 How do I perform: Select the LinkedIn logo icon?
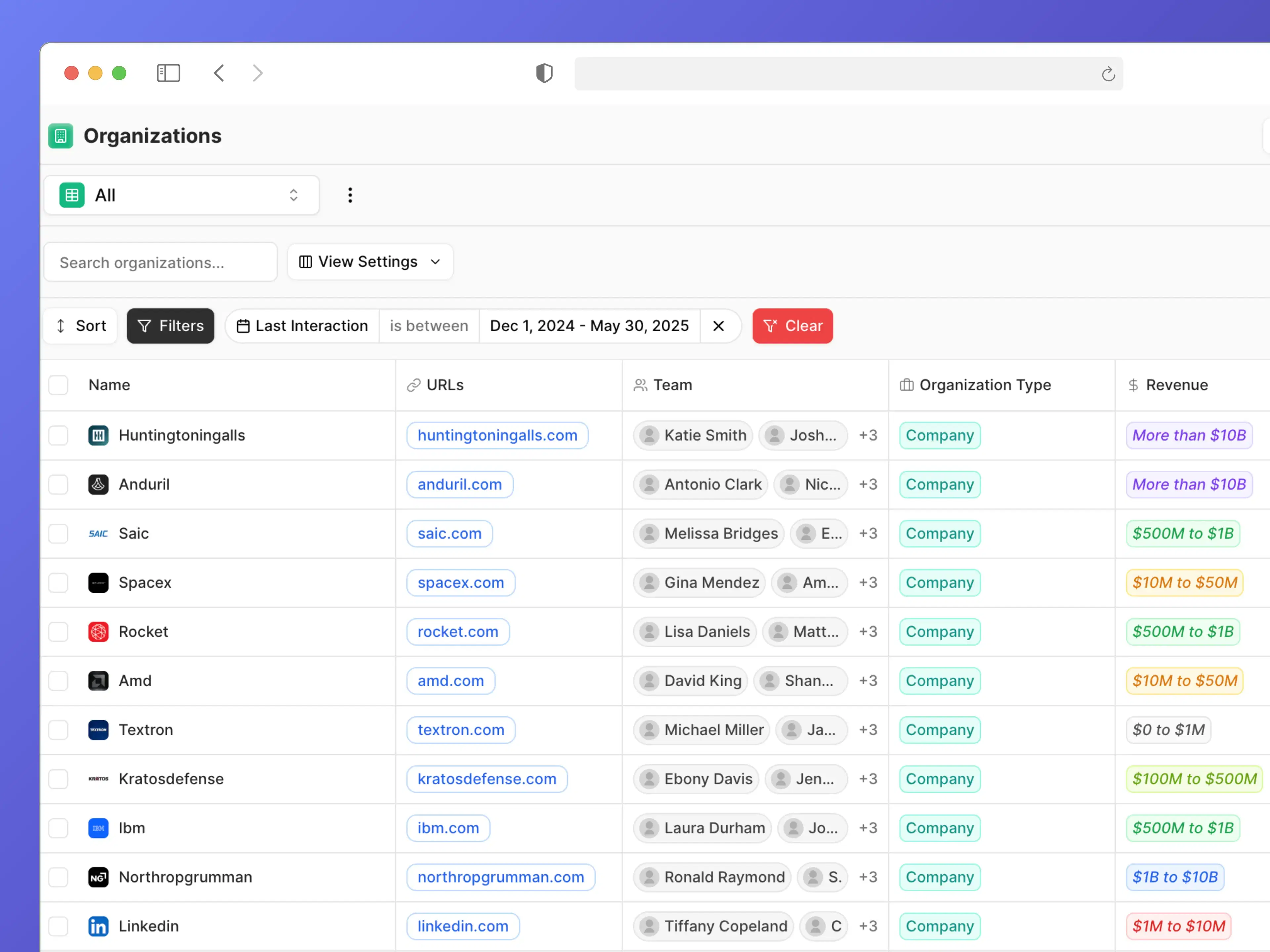98,926
